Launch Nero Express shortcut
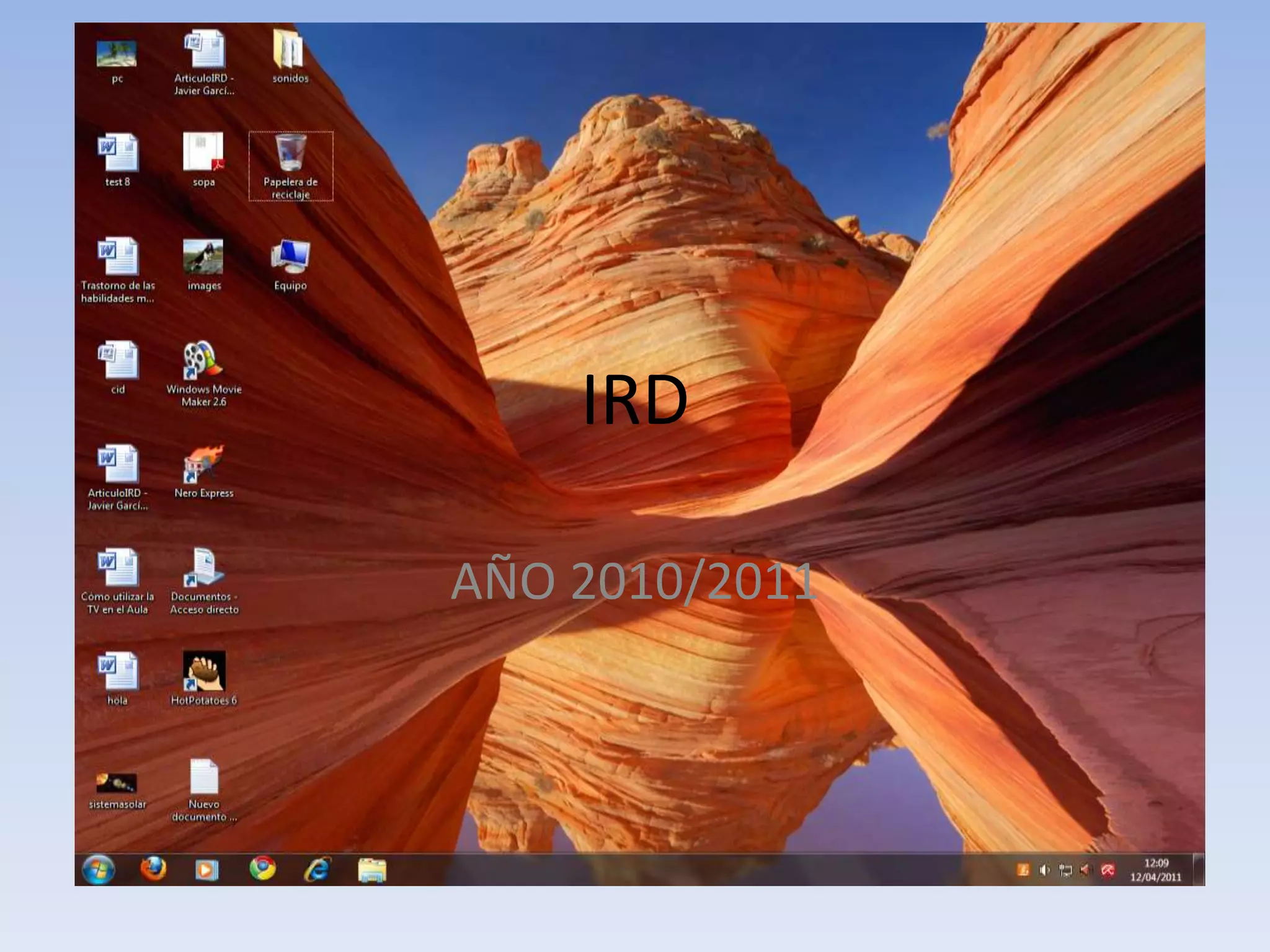 [x=203, y=464]
